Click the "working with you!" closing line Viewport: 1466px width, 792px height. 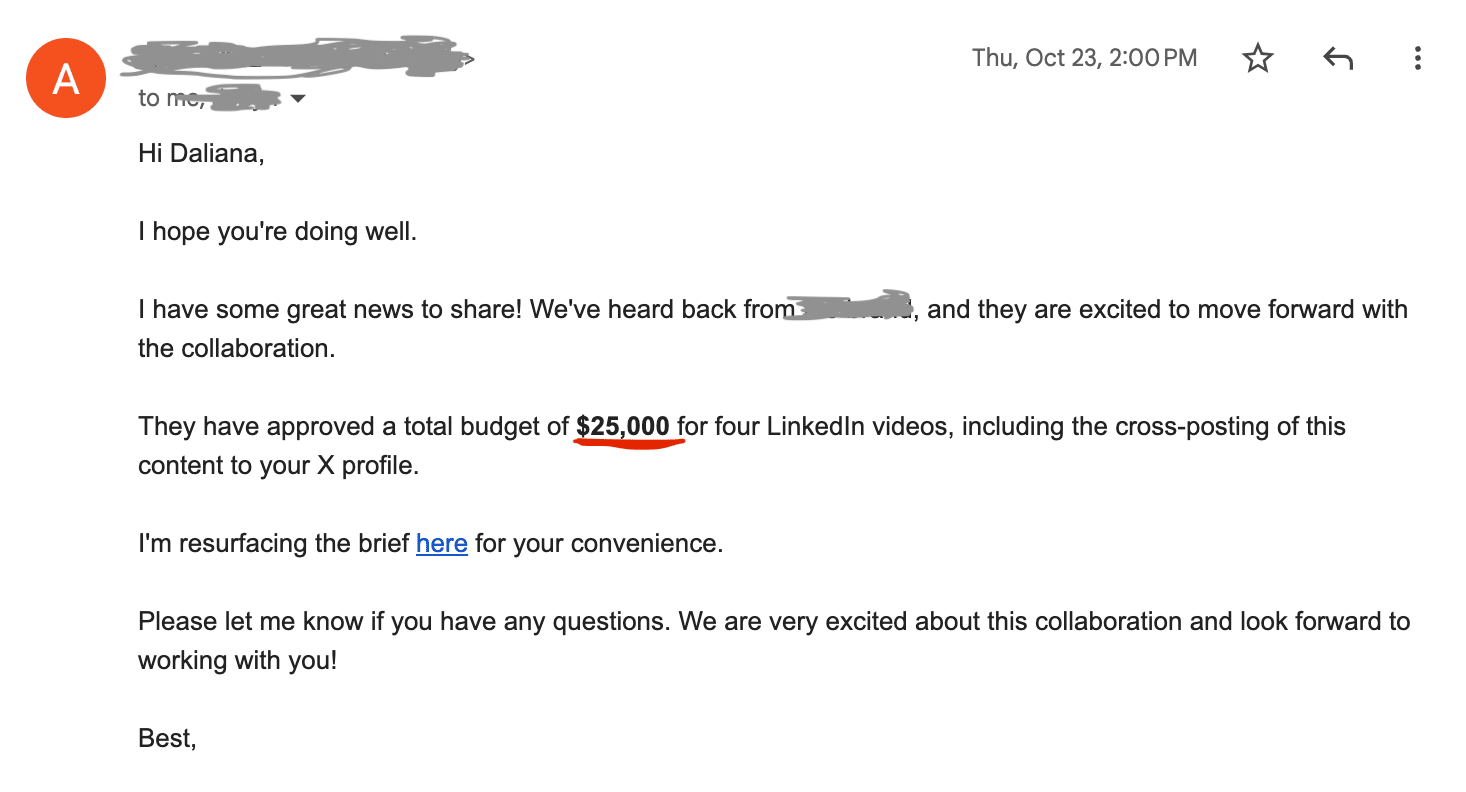pos(237,660)
